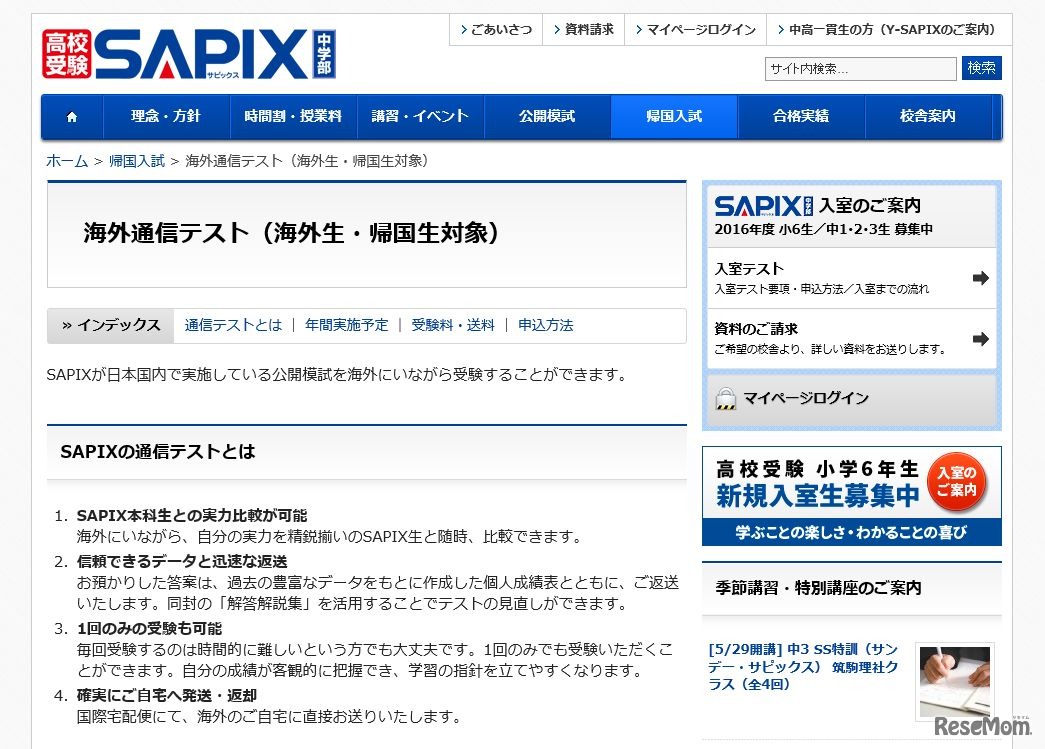Select the home icon in the navigation bar
The width and height of the screenshot is (1045, 749).
(71, 116)
